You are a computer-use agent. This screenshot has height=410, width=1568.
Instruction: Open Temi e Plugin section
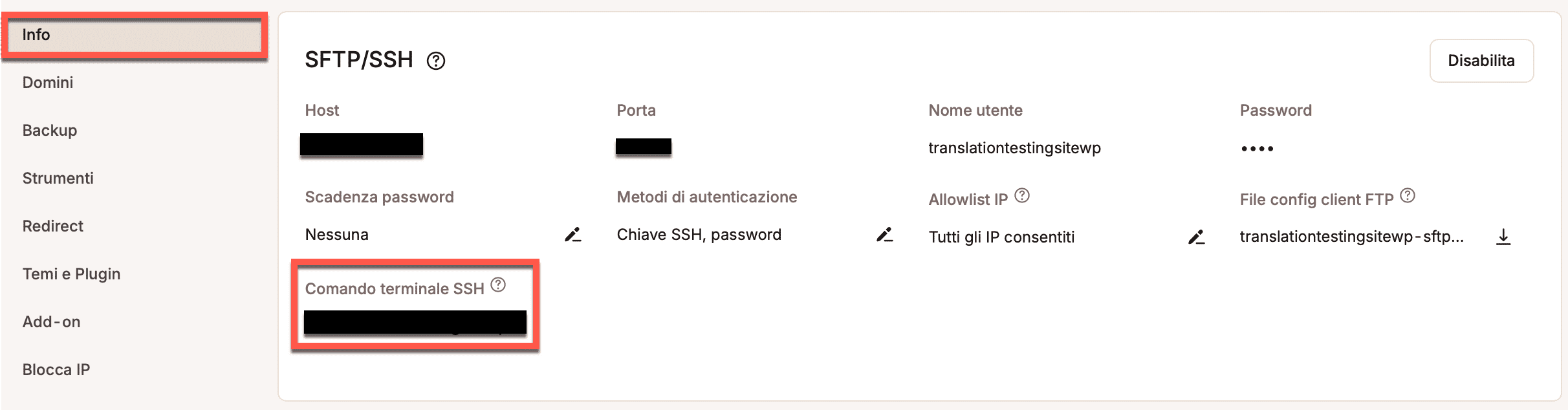click(x=72, y=274)
